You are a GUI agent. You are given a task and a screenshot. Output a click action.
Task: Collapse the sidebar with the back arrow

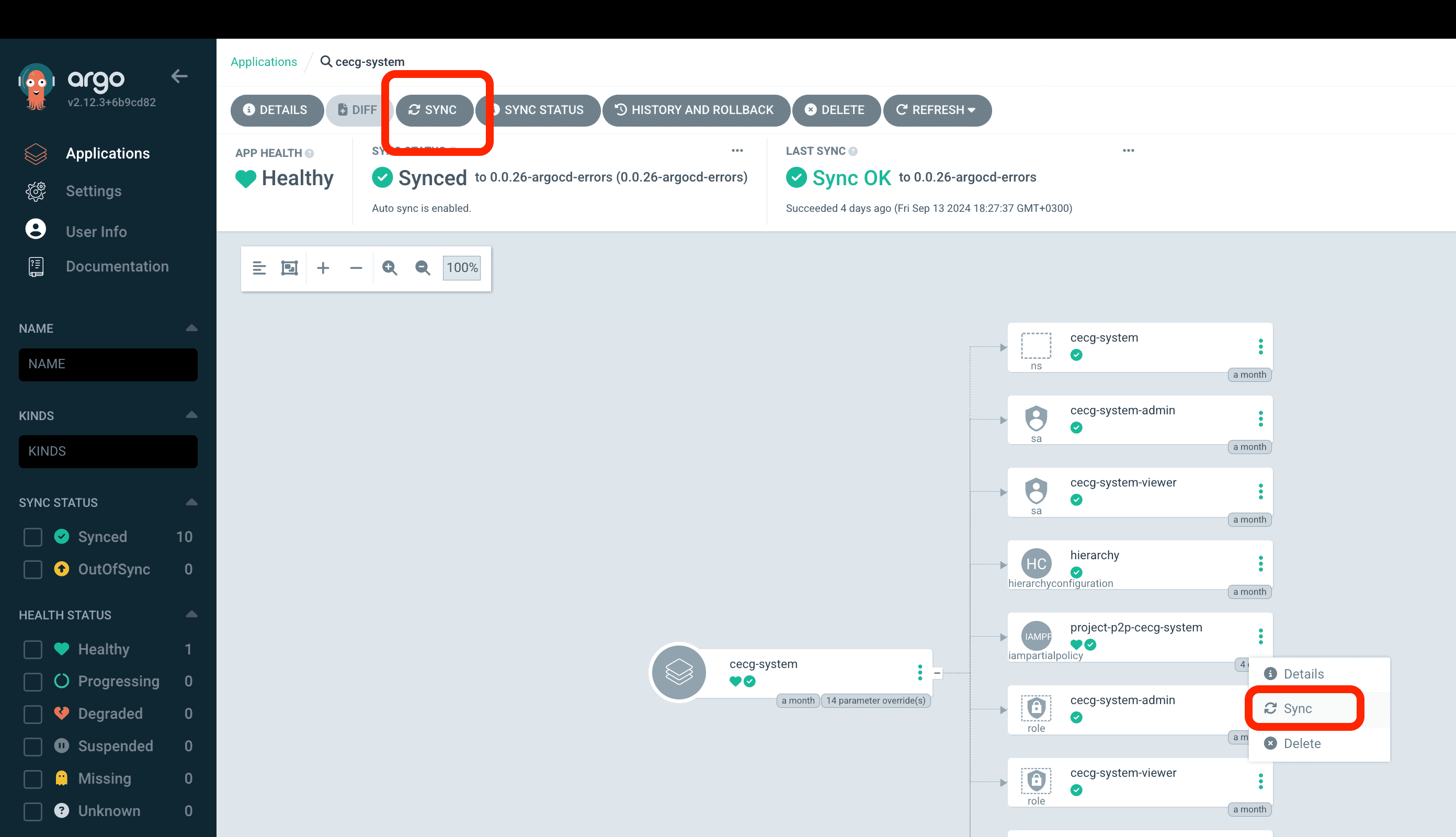point(179,76)
